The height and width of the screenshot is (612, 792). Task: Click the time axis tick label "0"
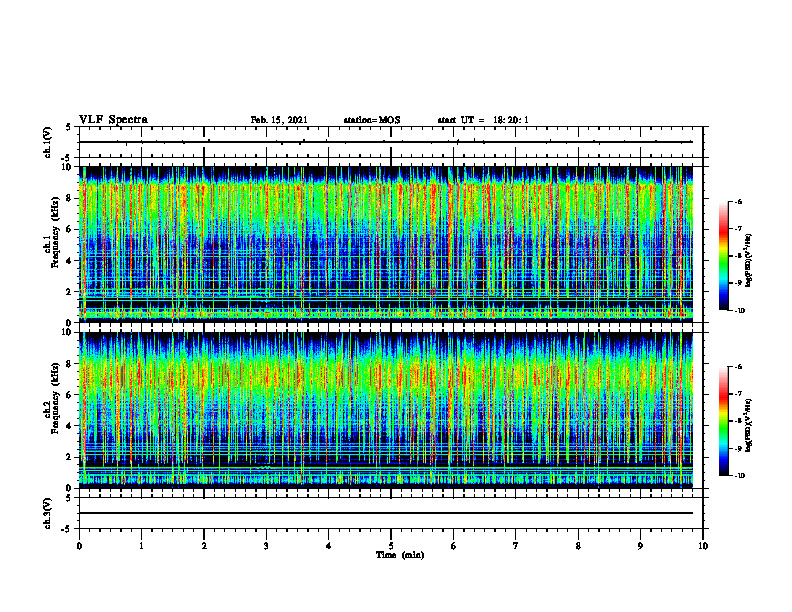pos(79,546)
